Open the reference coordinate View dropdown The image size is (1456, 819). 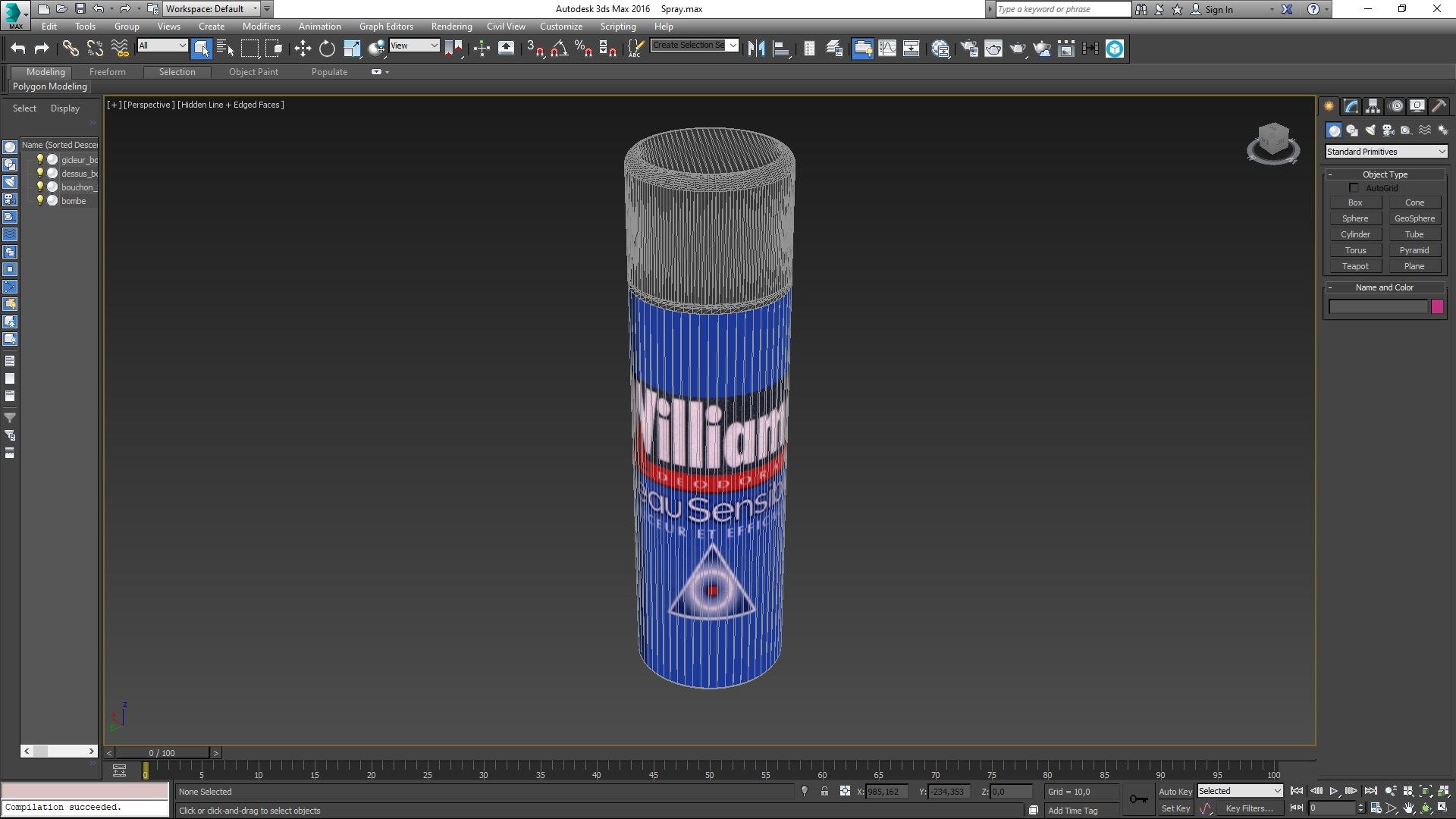(414, 45)
